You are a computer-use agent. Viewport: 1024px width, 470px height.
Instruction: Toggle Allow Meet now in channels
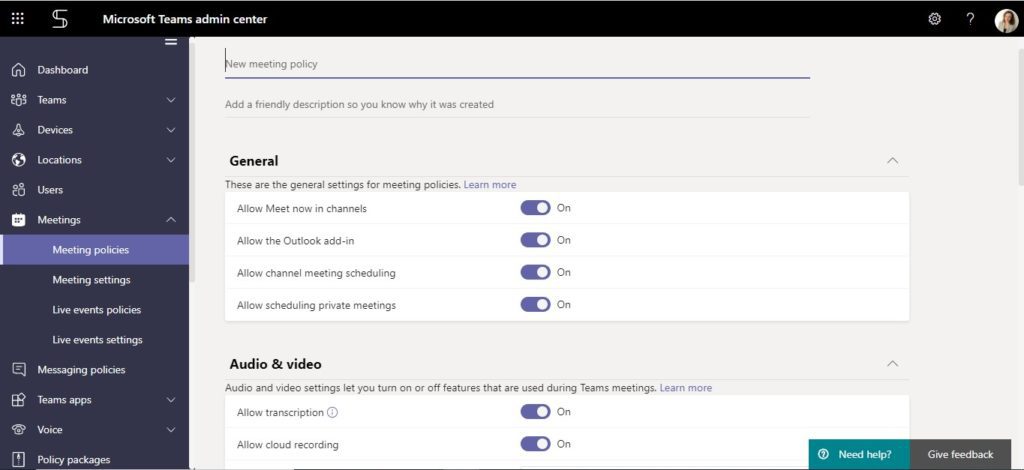536,208
